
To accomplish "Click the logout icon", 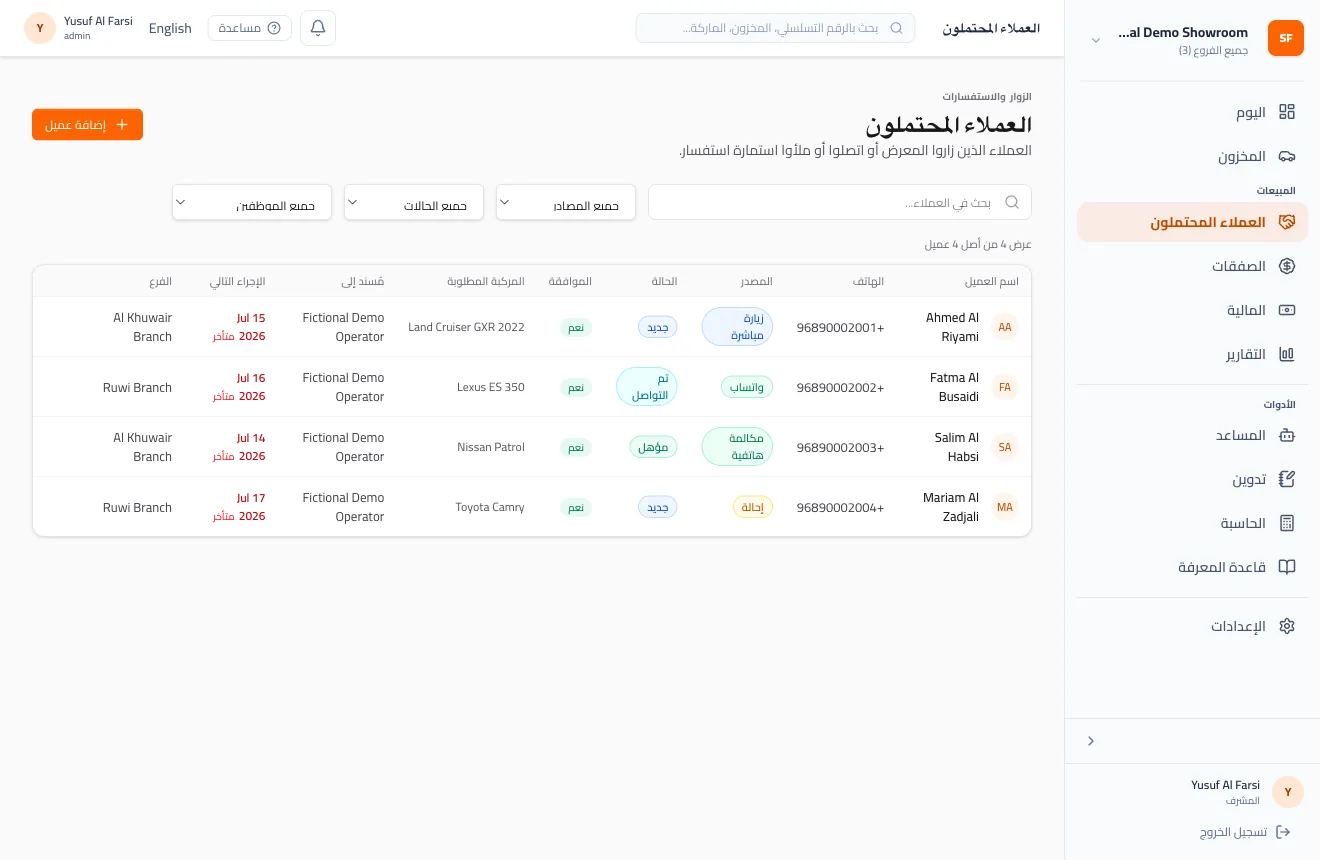I will pos(1284,832).
